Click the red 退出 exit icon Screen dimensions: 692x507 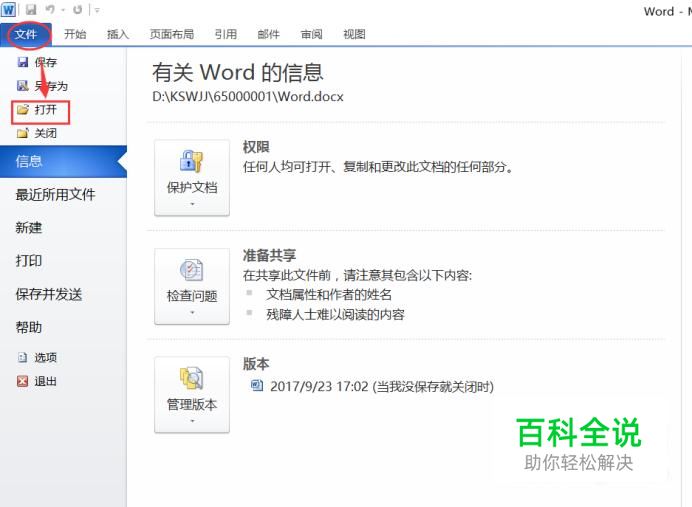[x=23, y=381]
